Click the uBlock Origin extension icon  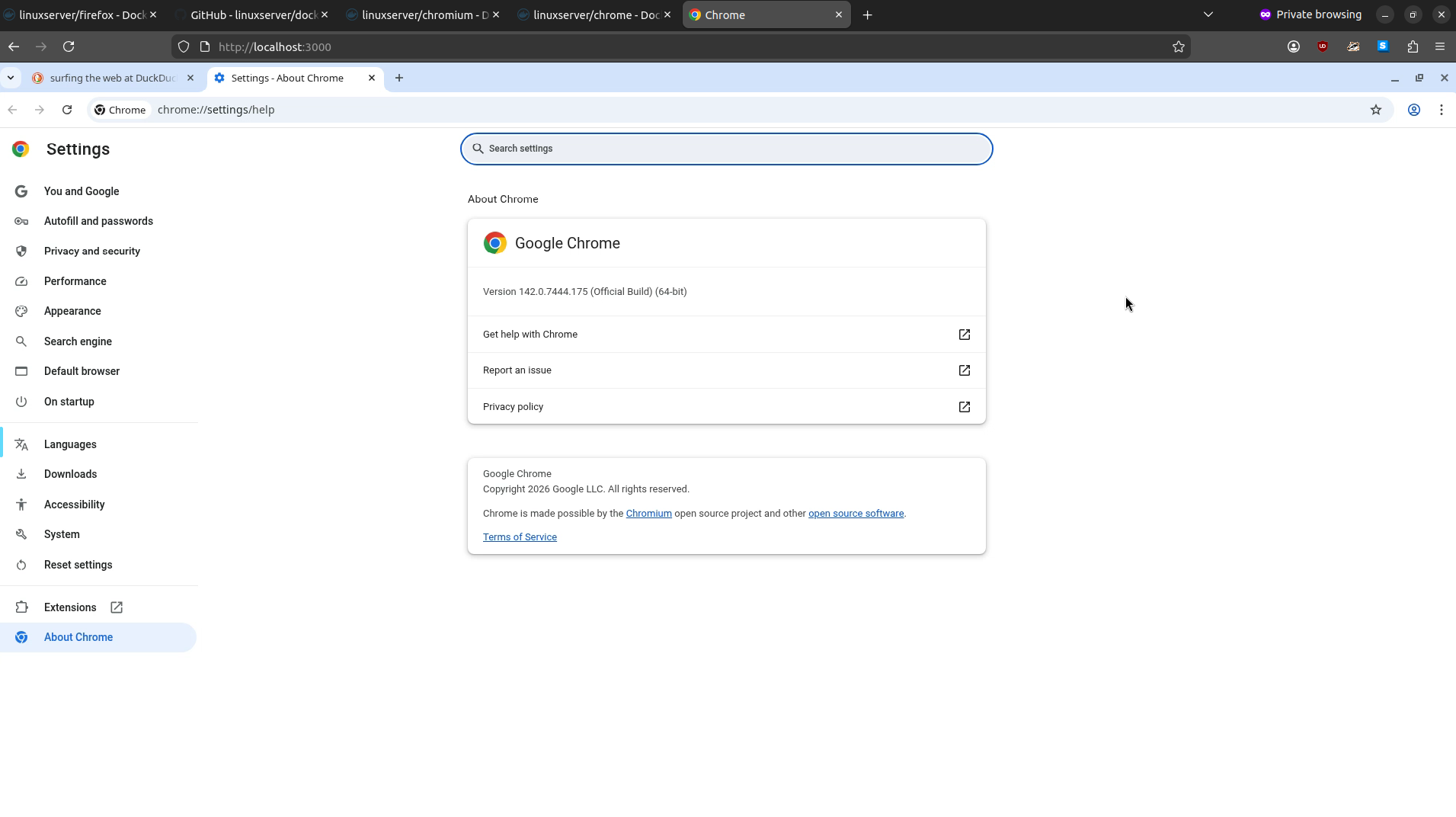coord(1323,46)
